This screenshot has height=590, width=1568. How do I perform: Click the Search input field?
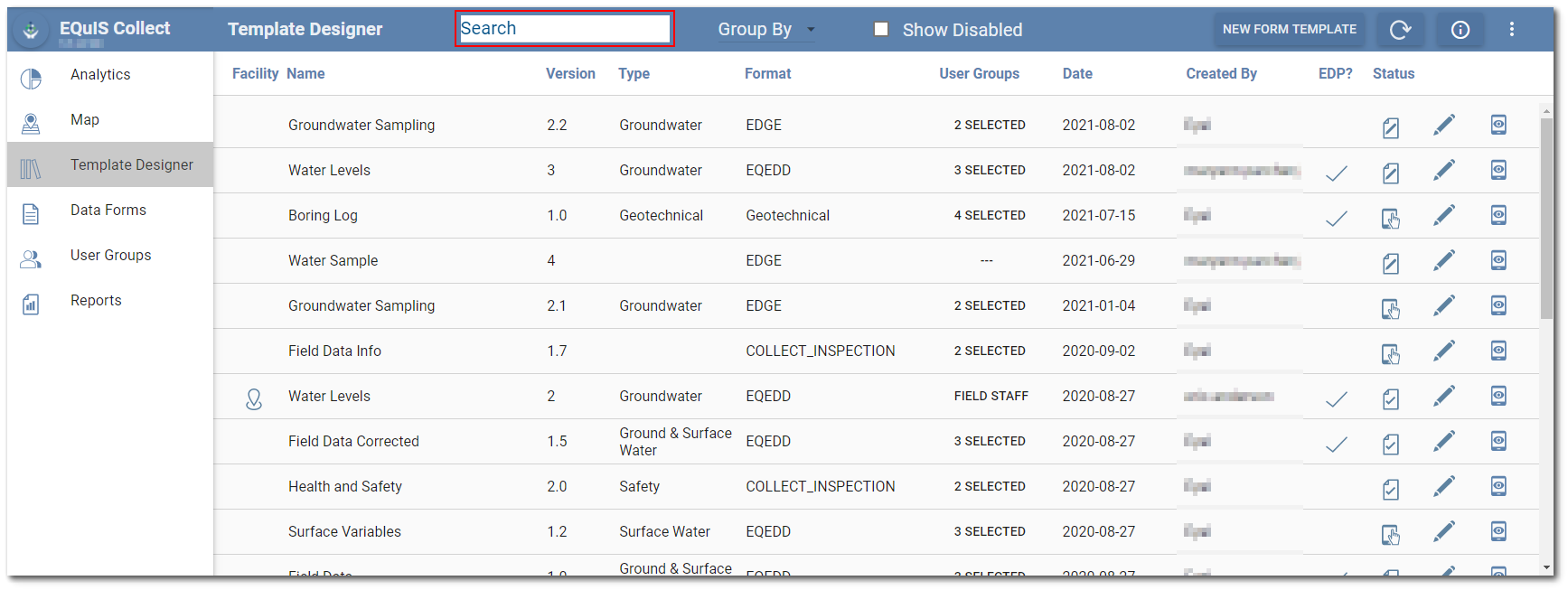pos(564,29)
